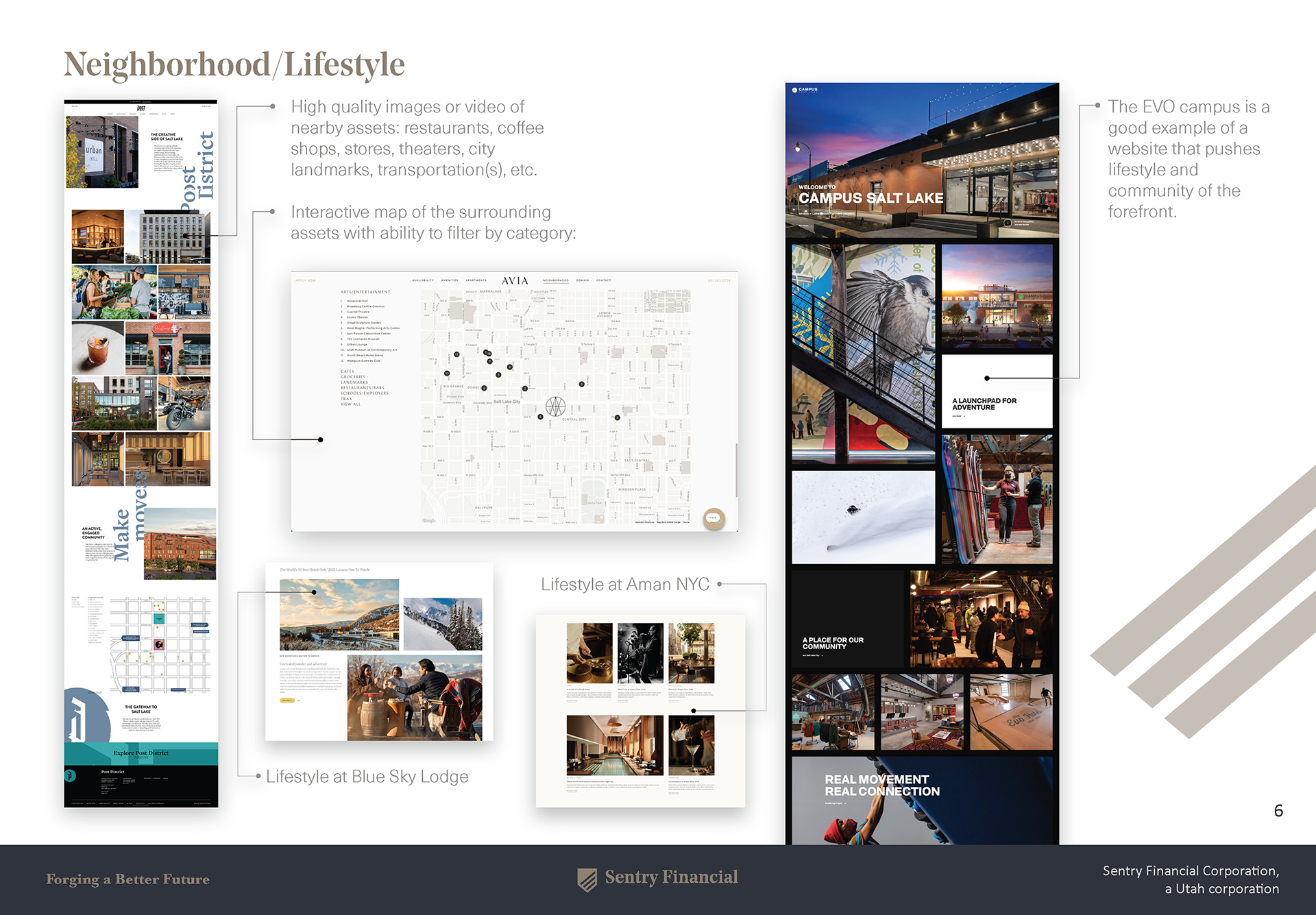
Task: Select map pin number 6 near Downtown
Action: point(484,388)
